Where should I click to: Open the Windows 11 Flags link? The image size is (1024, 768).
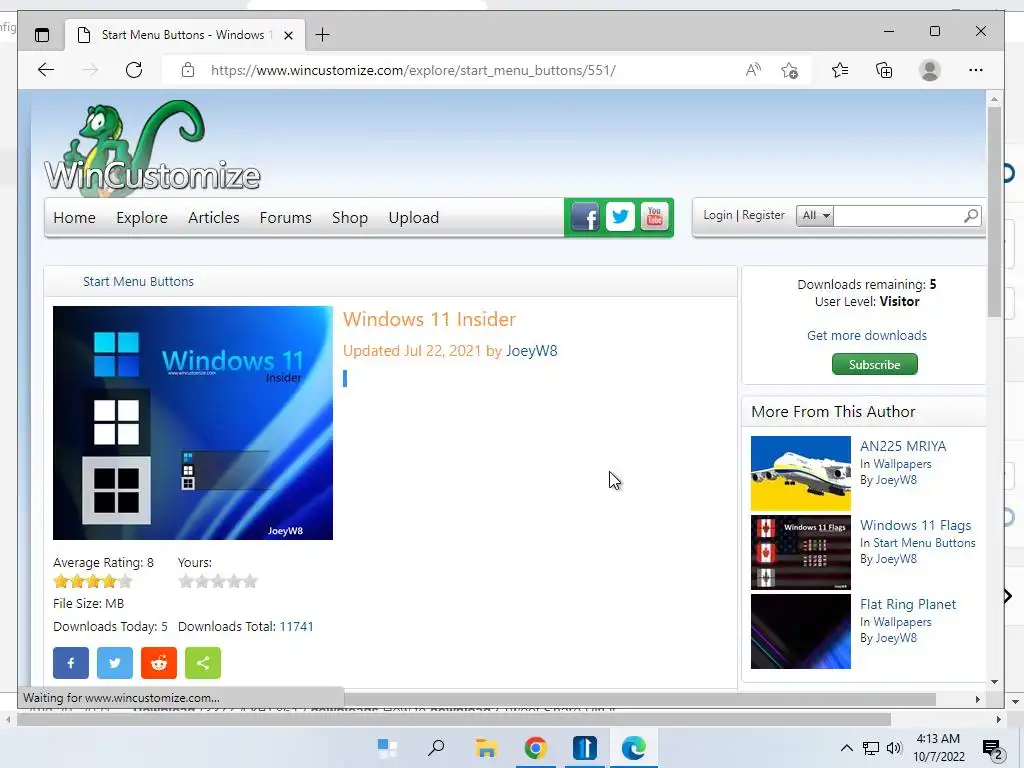[916, 525]
